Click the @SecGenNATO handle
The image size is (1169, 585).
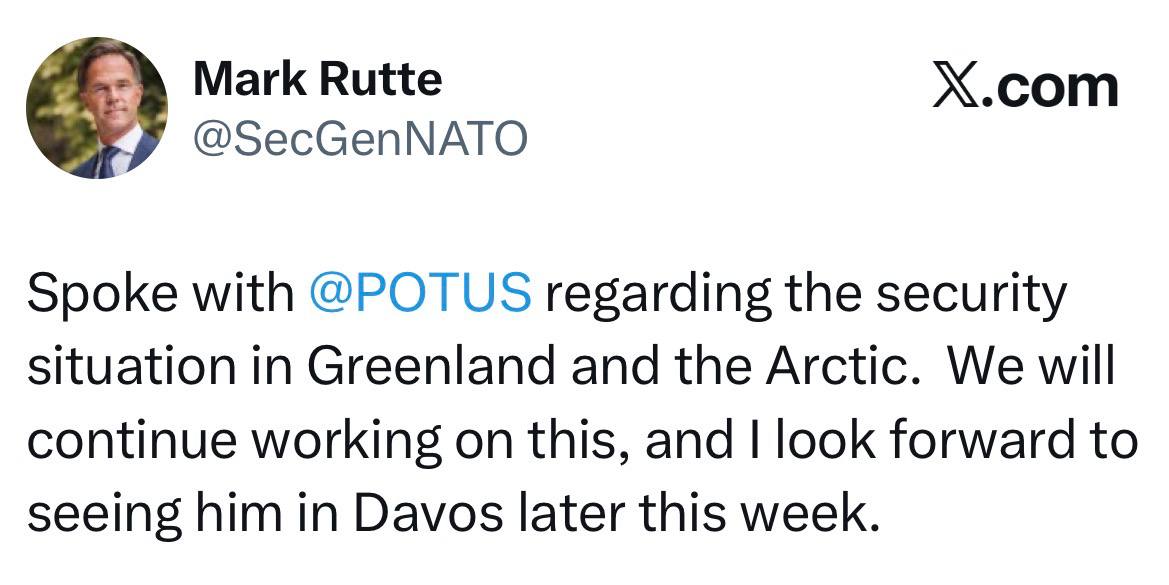point(360,140)
